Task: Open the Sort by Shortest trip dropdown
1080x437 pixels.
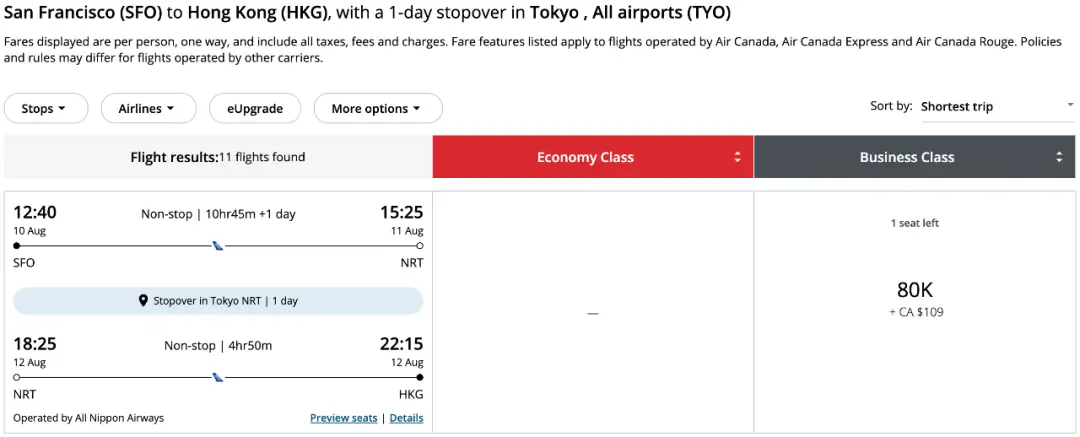Action: tap(996, 106)
